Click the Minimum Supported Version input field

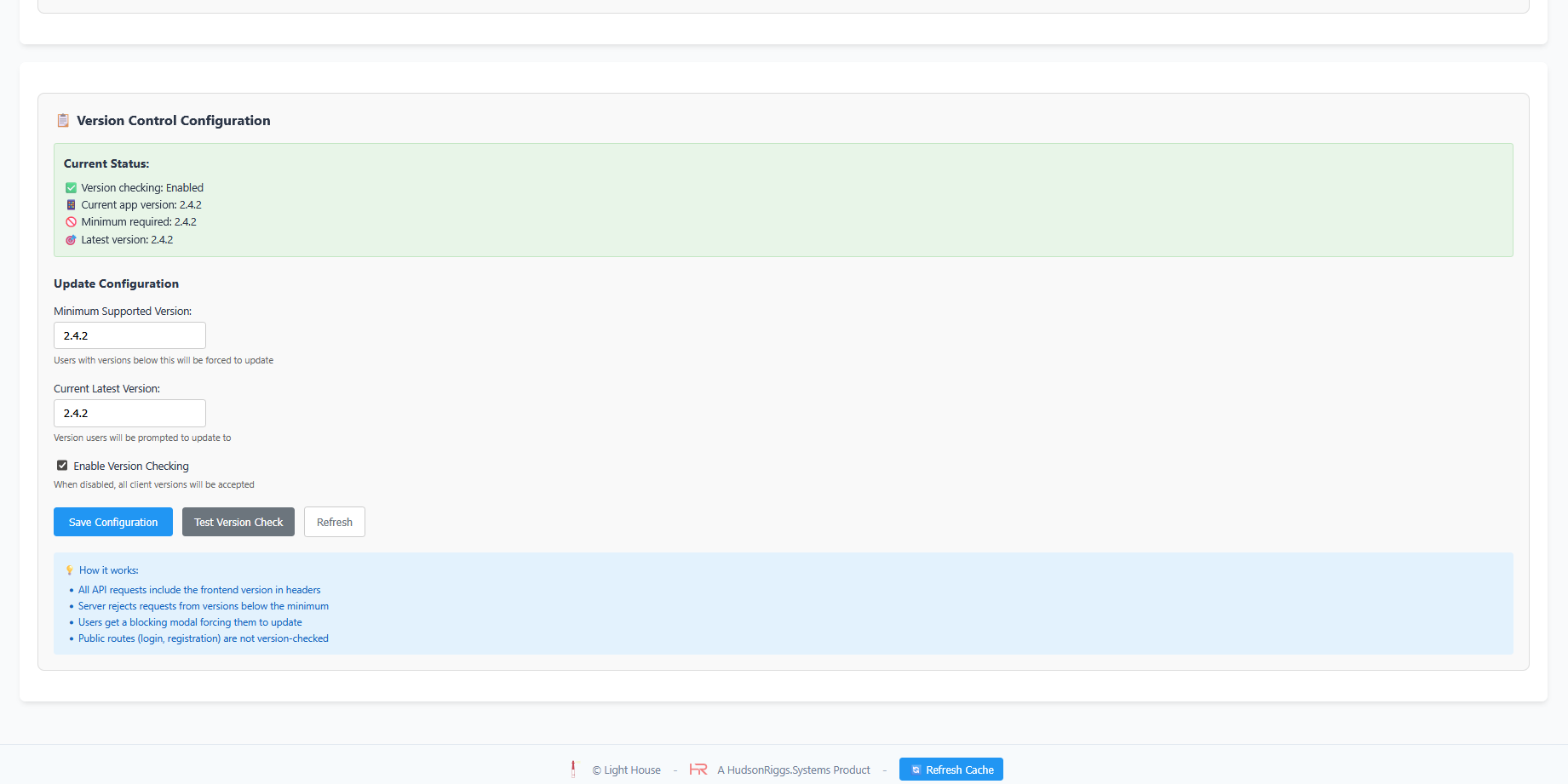coord(129,335)
